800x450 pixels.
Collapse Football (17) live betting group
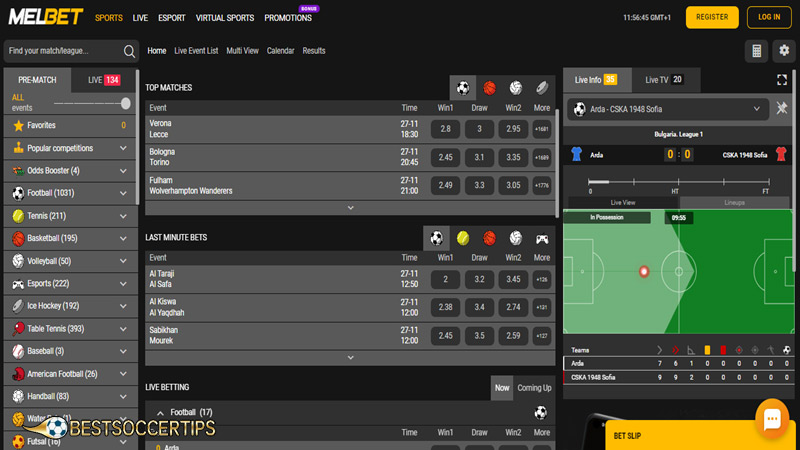tap(160, 413)
